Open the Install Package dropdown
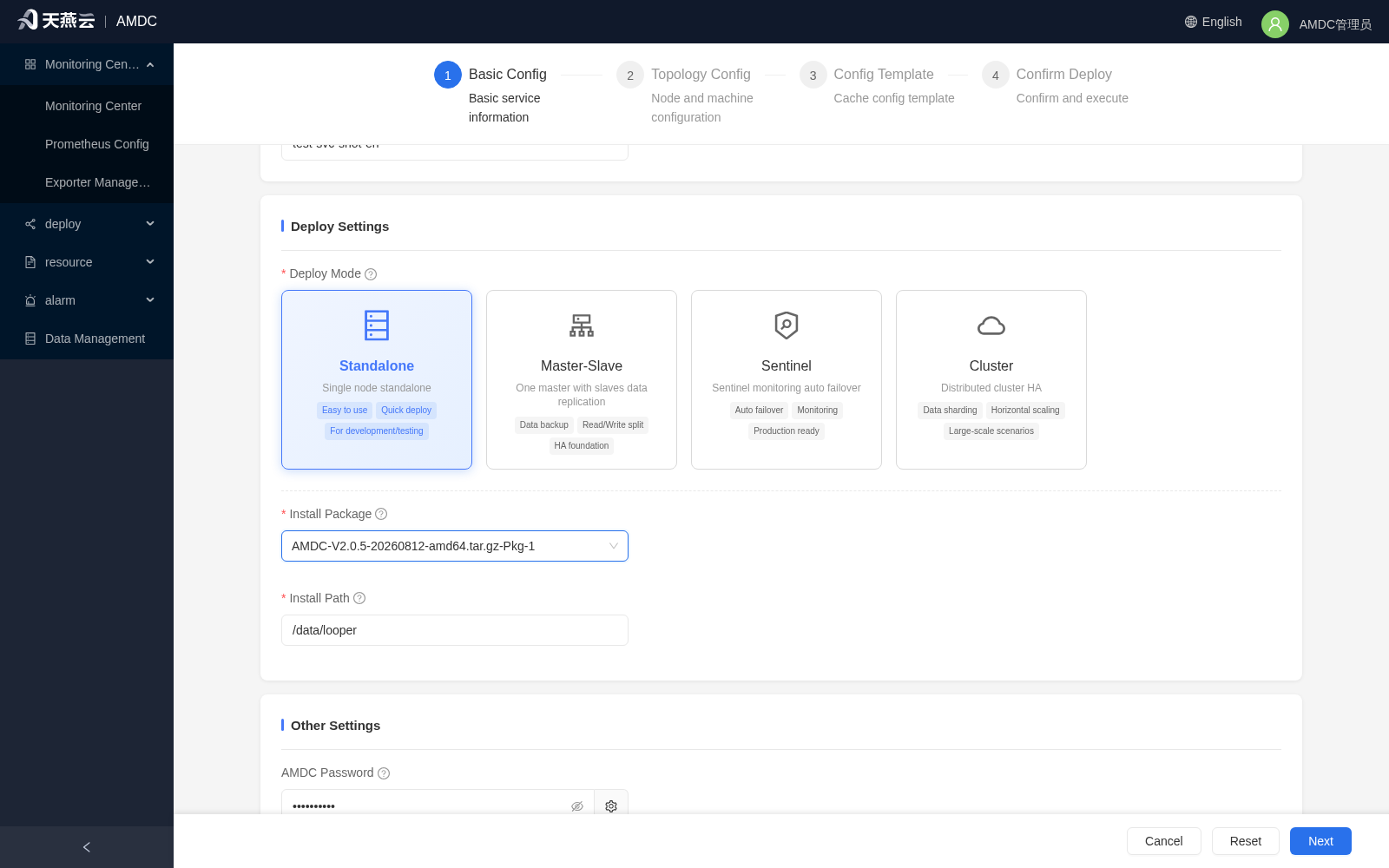Viewport: 1389px width, 868px height. (455, 546)
